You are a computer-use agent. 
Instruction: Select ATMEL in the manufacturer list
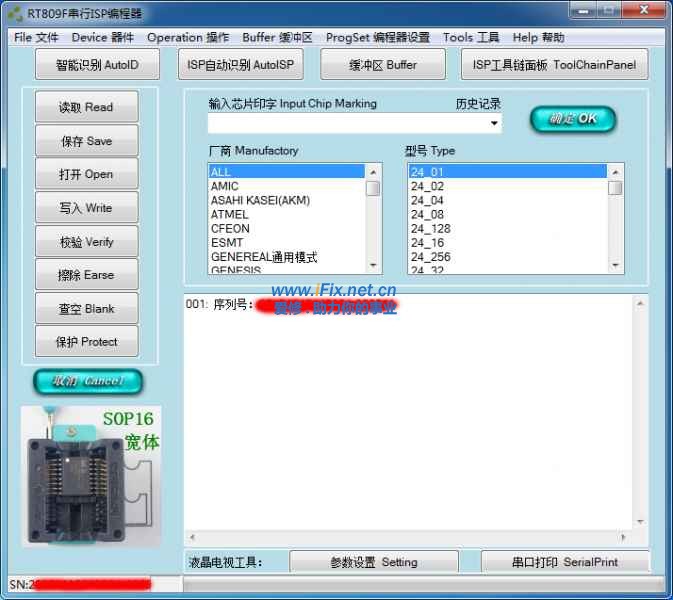[230, 214]
